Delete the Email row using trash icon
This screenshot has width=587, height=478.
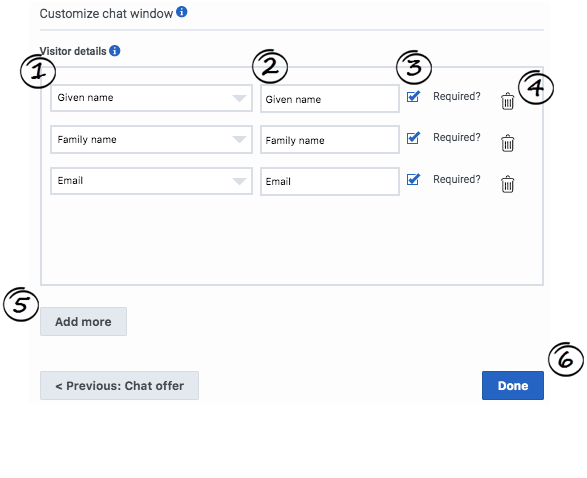pos(507,184)
